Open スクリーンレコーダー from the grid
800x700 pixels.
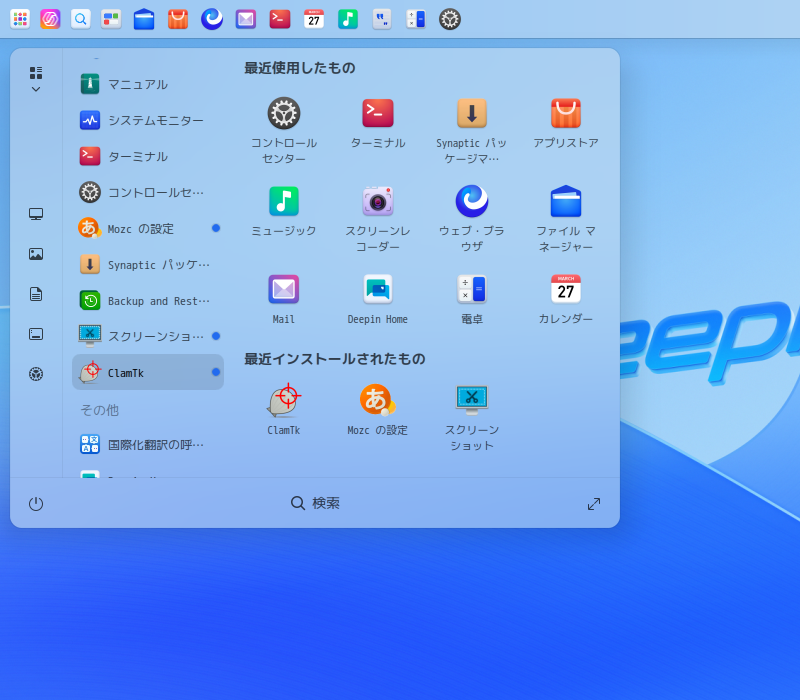coord(378,218)
